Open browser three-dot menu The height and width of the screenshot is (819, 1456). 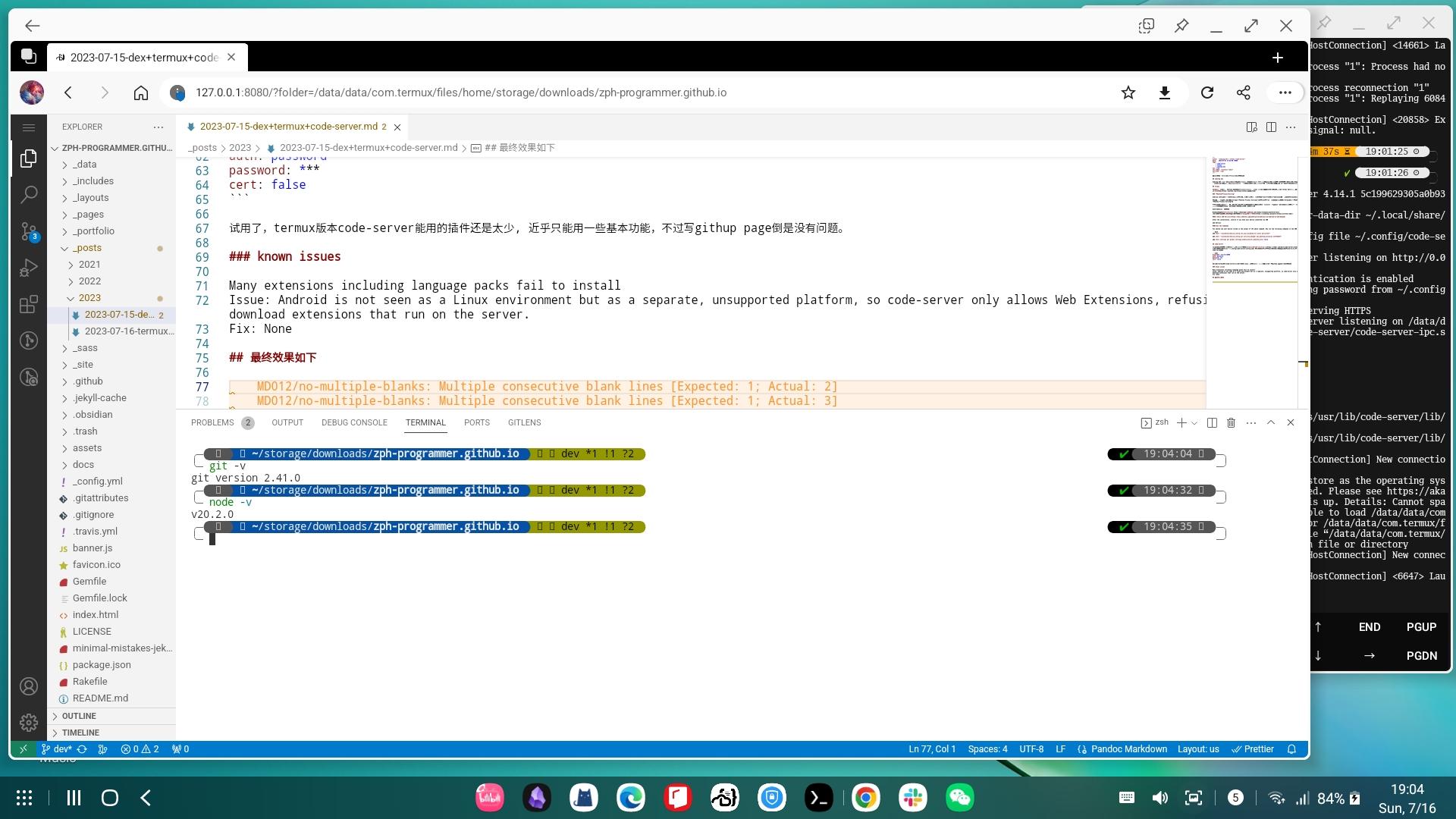coord(1285,93)
